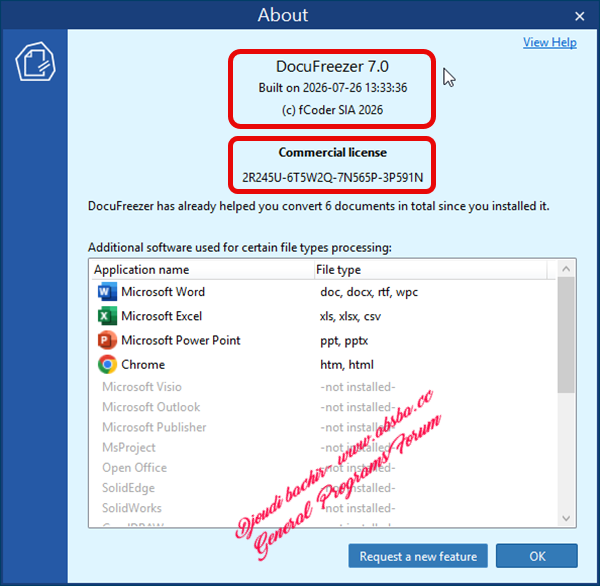The width and height of the screenshot is (600, 586).
Task: Select the SolidWorks list entry
Action: 323,508
